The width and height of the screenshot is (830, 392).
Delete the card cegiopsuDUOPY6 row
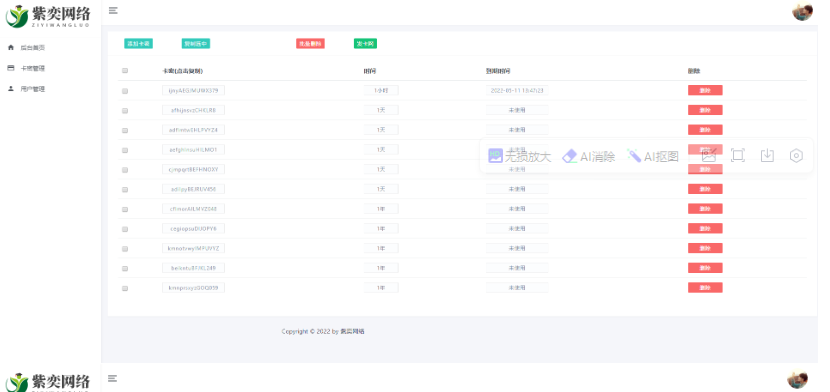tap(705, 229)
